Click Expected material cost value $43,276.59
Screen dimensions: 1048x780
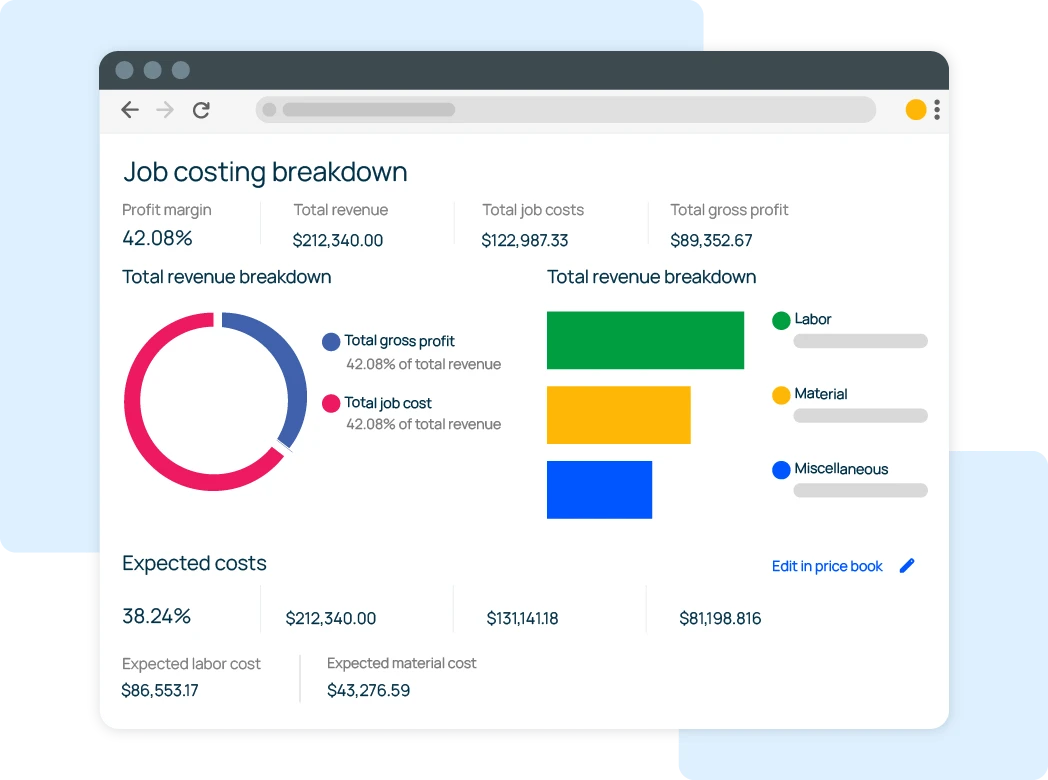coord(368,690)
